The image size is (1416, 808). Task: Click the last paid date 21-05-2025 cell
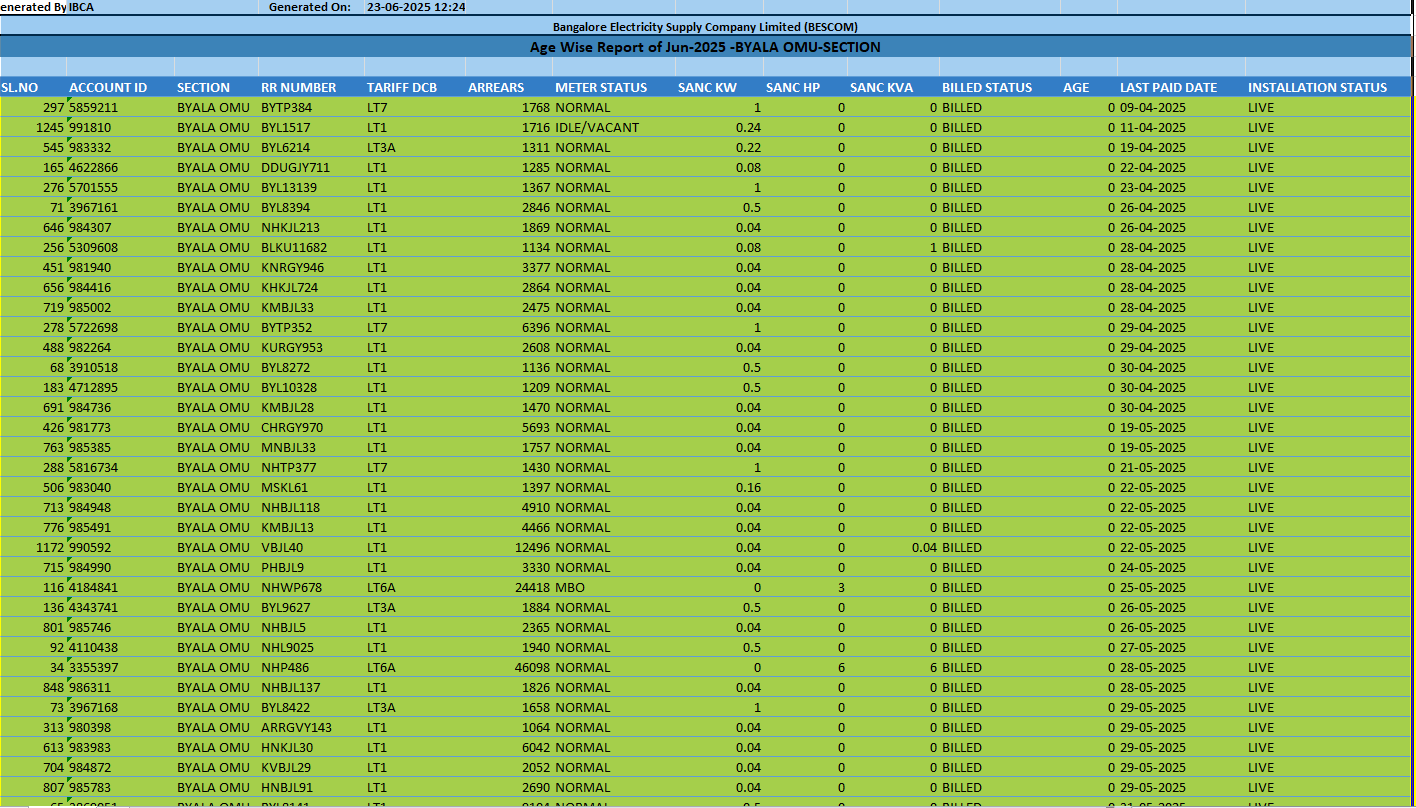point(1180,467)
